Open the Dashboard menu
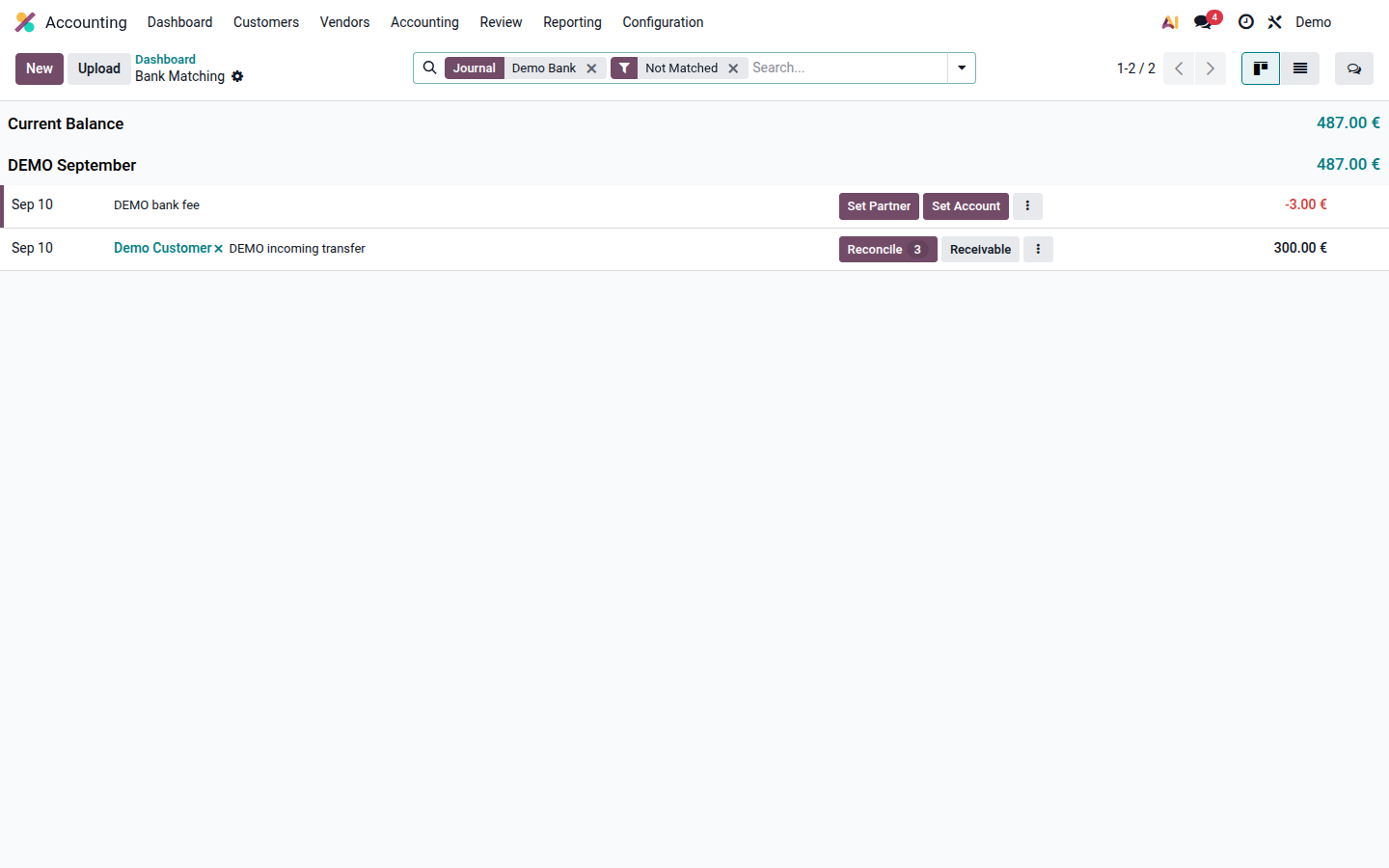 tap(179, 22)
